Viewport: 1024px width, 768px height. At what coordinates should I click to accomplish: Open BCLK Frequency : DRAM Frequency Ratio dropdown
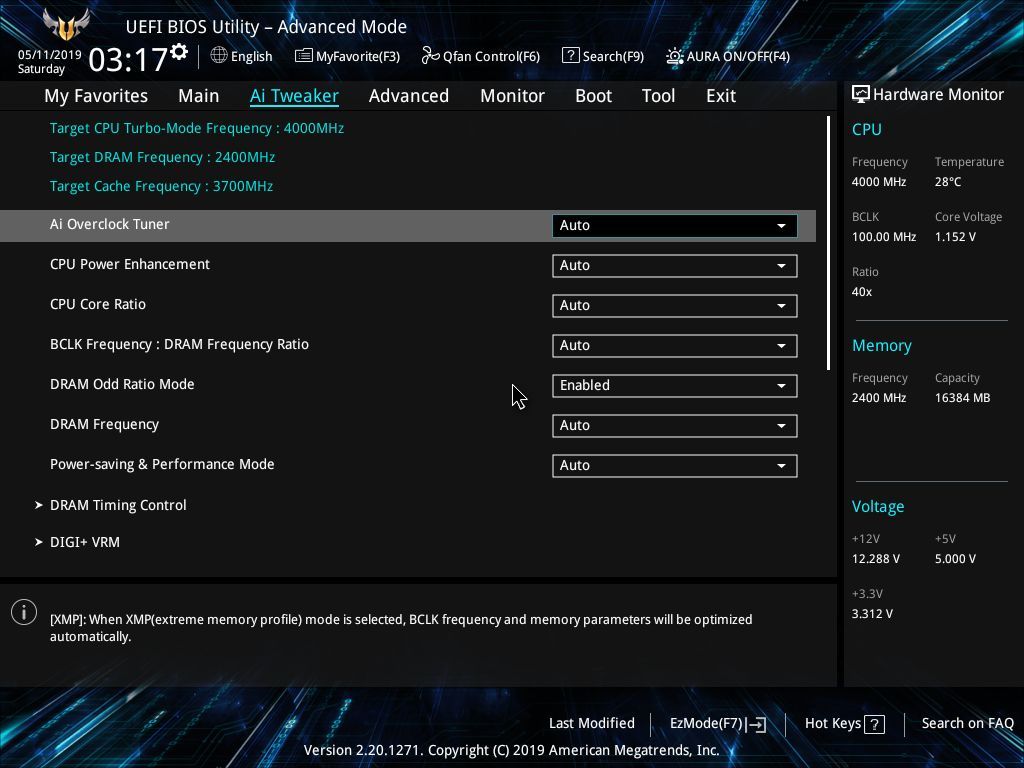(675, 345)
